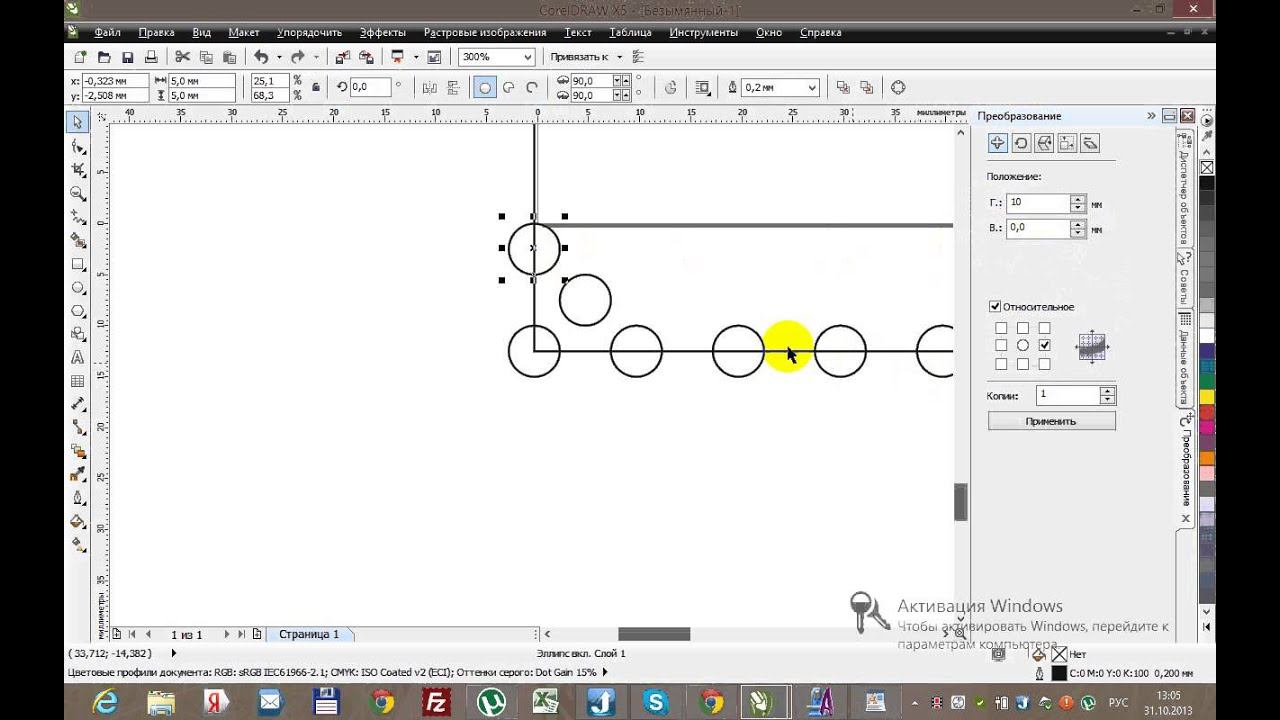The image size is (1280, 720).
Task: Select the Arc shape mode button
Action: 532,87
